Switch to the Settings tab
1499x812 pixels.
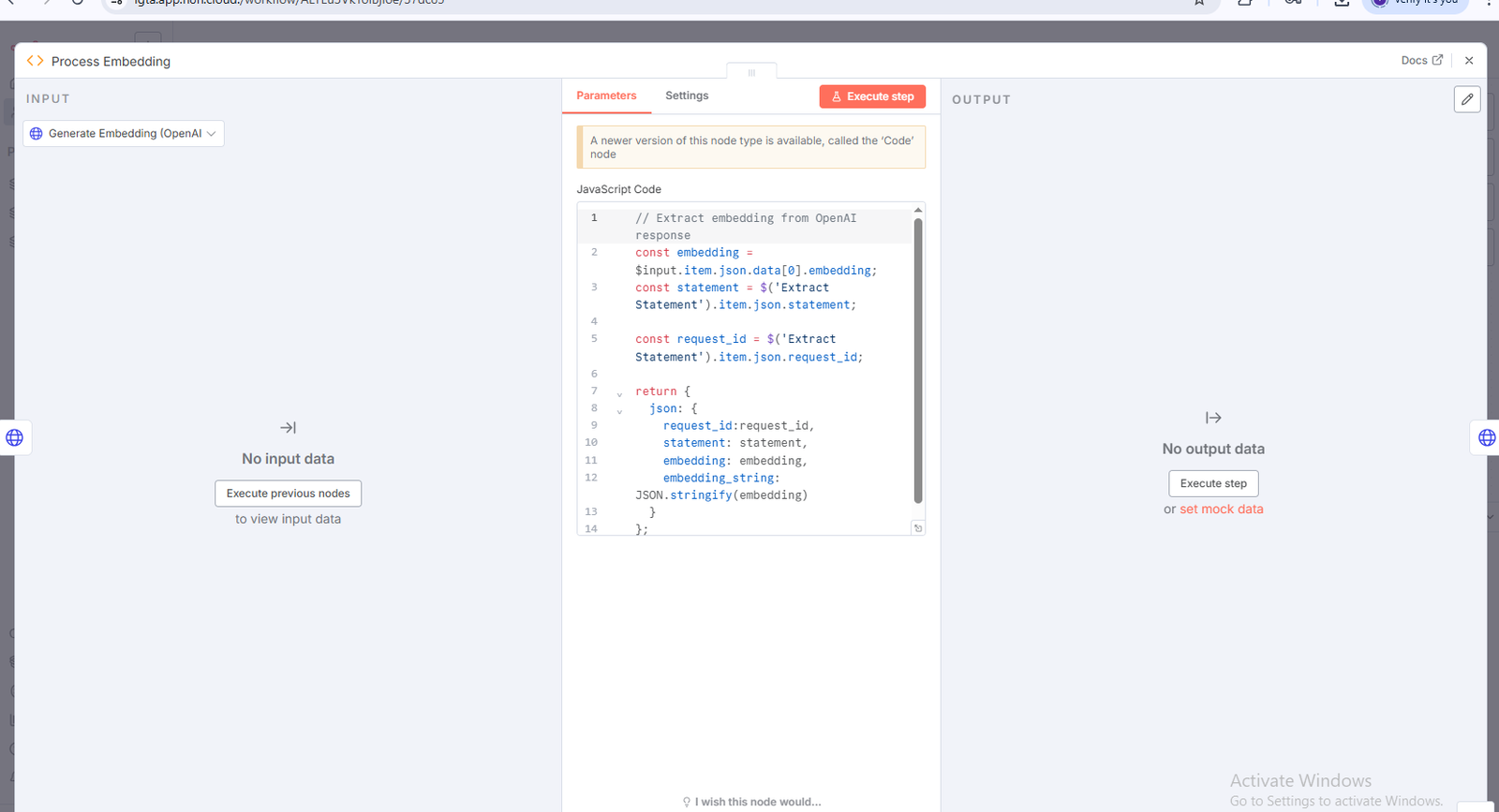686,96
